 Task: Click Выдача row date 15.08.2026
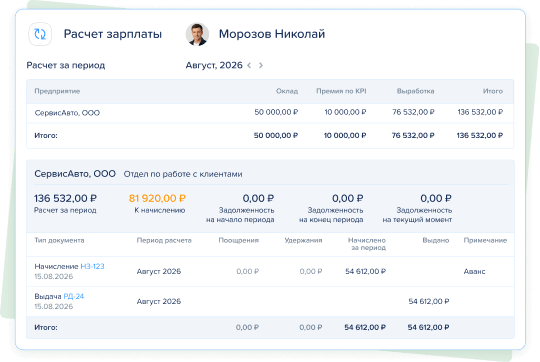click(54, 306)
